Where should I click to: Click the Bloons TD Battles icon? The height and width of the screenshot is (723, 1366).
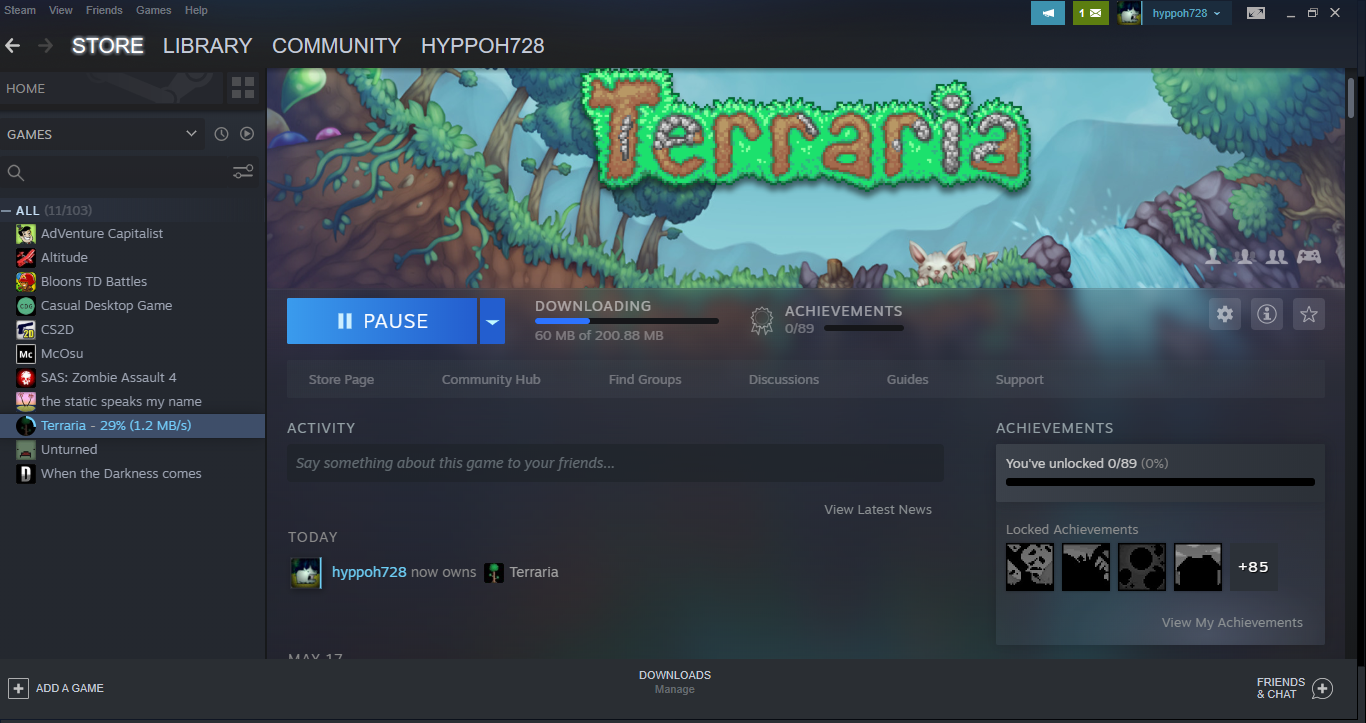[26, 282]
